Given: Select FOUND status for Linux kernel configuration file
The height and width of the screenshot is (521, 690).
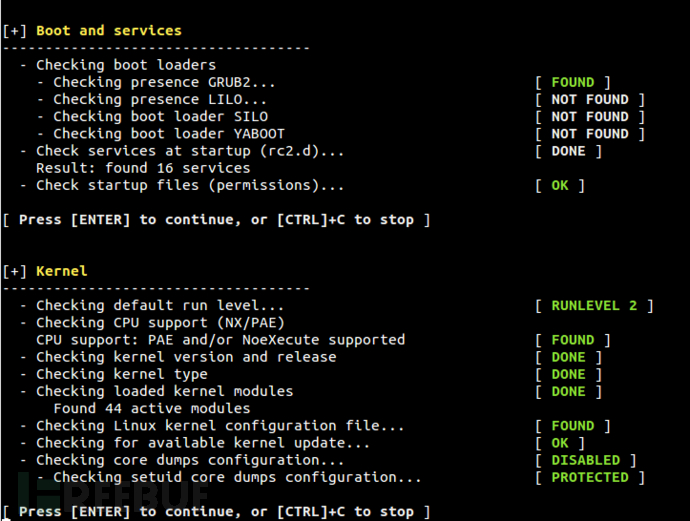Looking at the screenshot, I should (572, 425).
